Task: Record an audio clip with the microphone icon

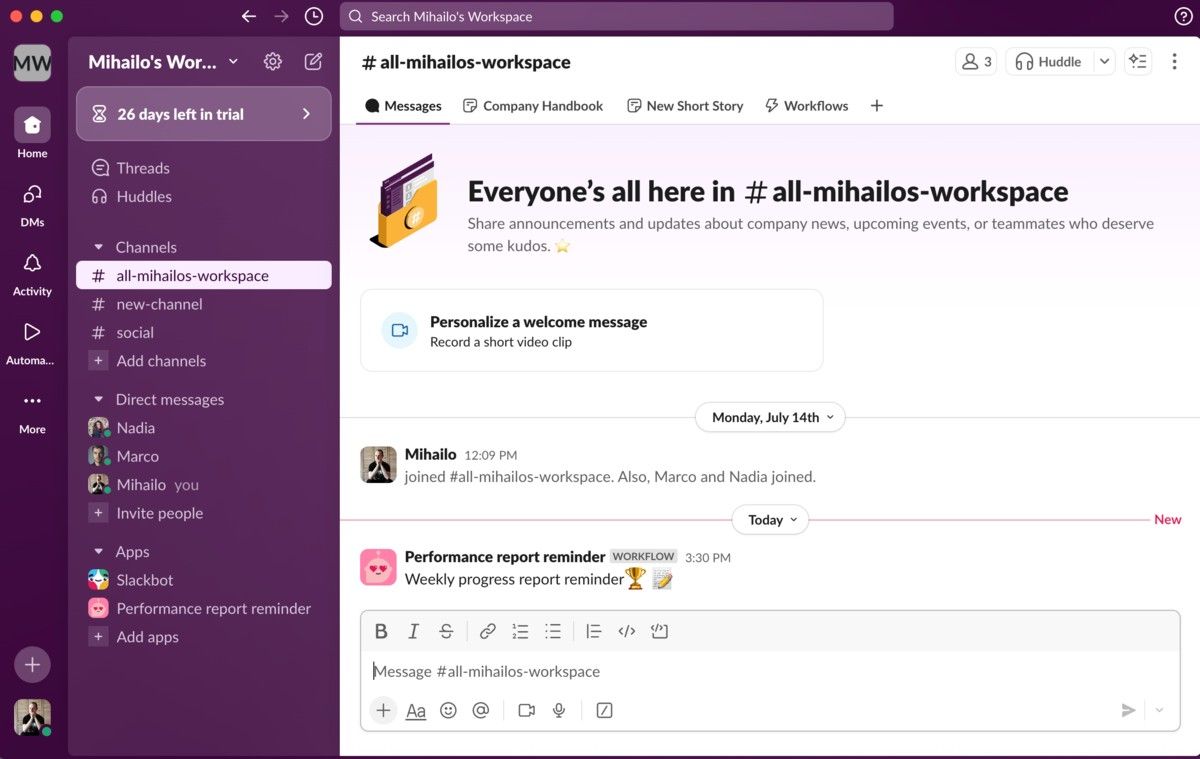Action: point(559,710)
